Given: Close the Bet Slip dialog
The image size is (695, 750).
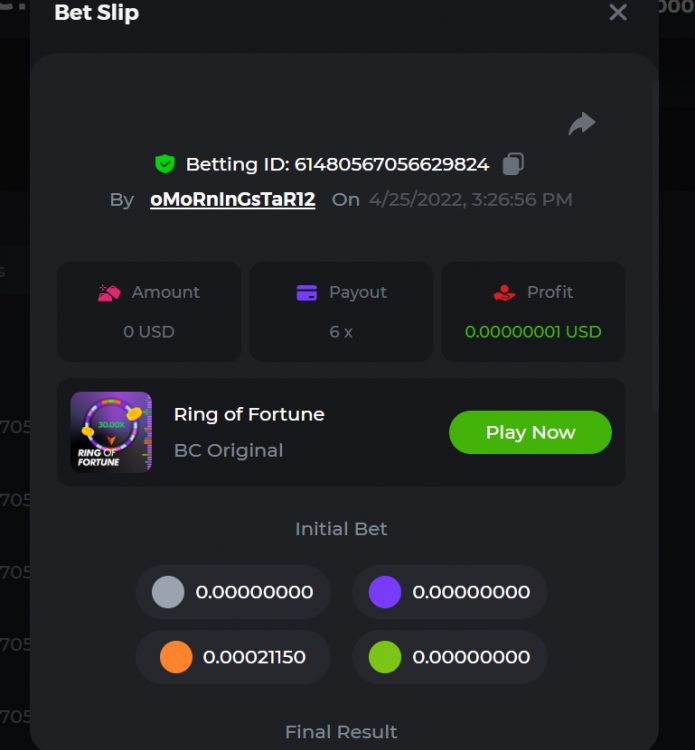Looking at the screenshot, I should pyautogui.click(x=618, y=13).
